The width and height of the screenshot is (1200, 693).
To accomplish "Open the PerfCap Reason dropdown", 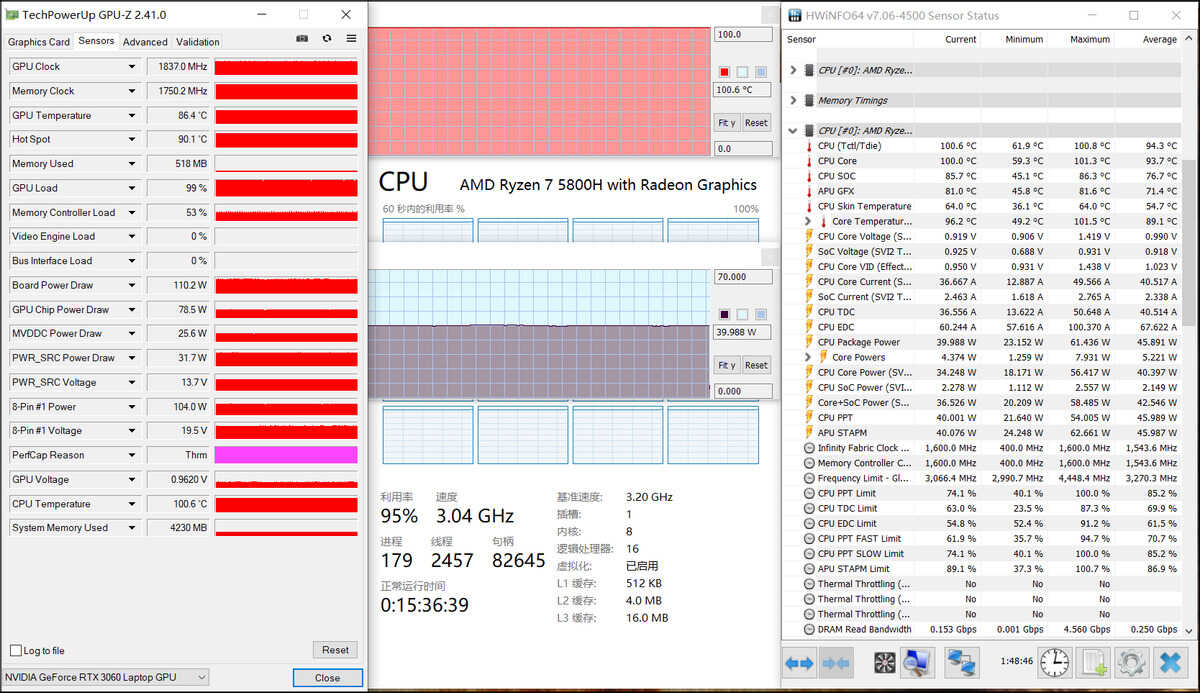I will click(131, 455).
